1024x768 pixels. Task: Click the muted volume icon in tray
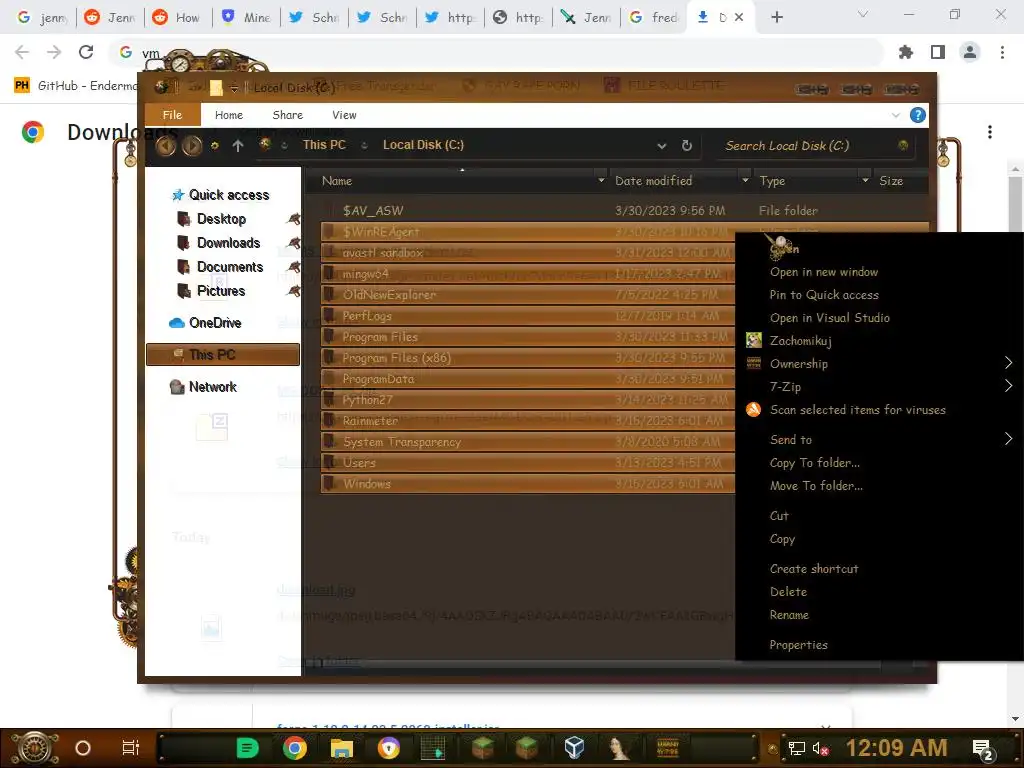tap(820, 748)
